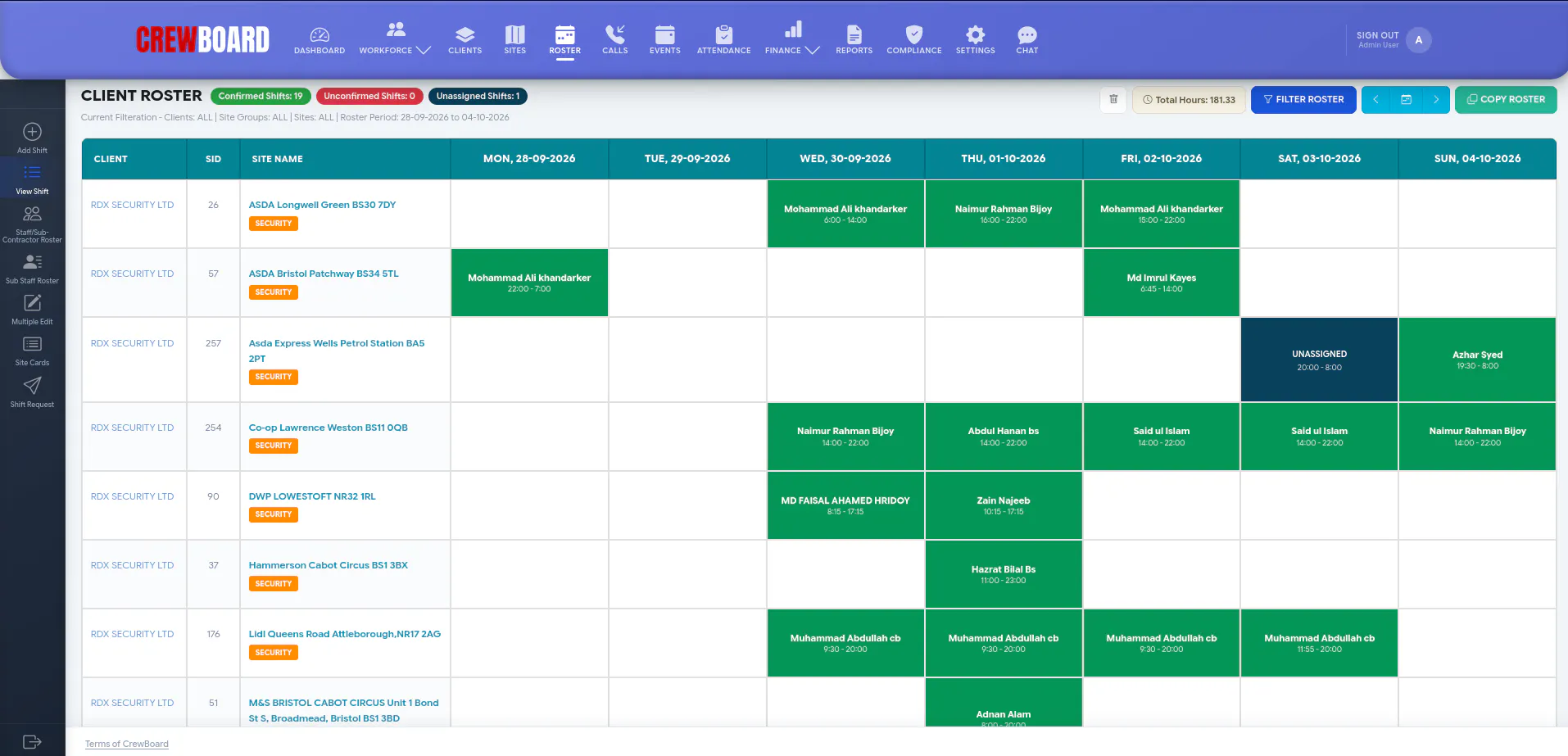Open Site Cards in the sidebar
The height and width of the screenshot is (756, 1568).
click(32, 351)
